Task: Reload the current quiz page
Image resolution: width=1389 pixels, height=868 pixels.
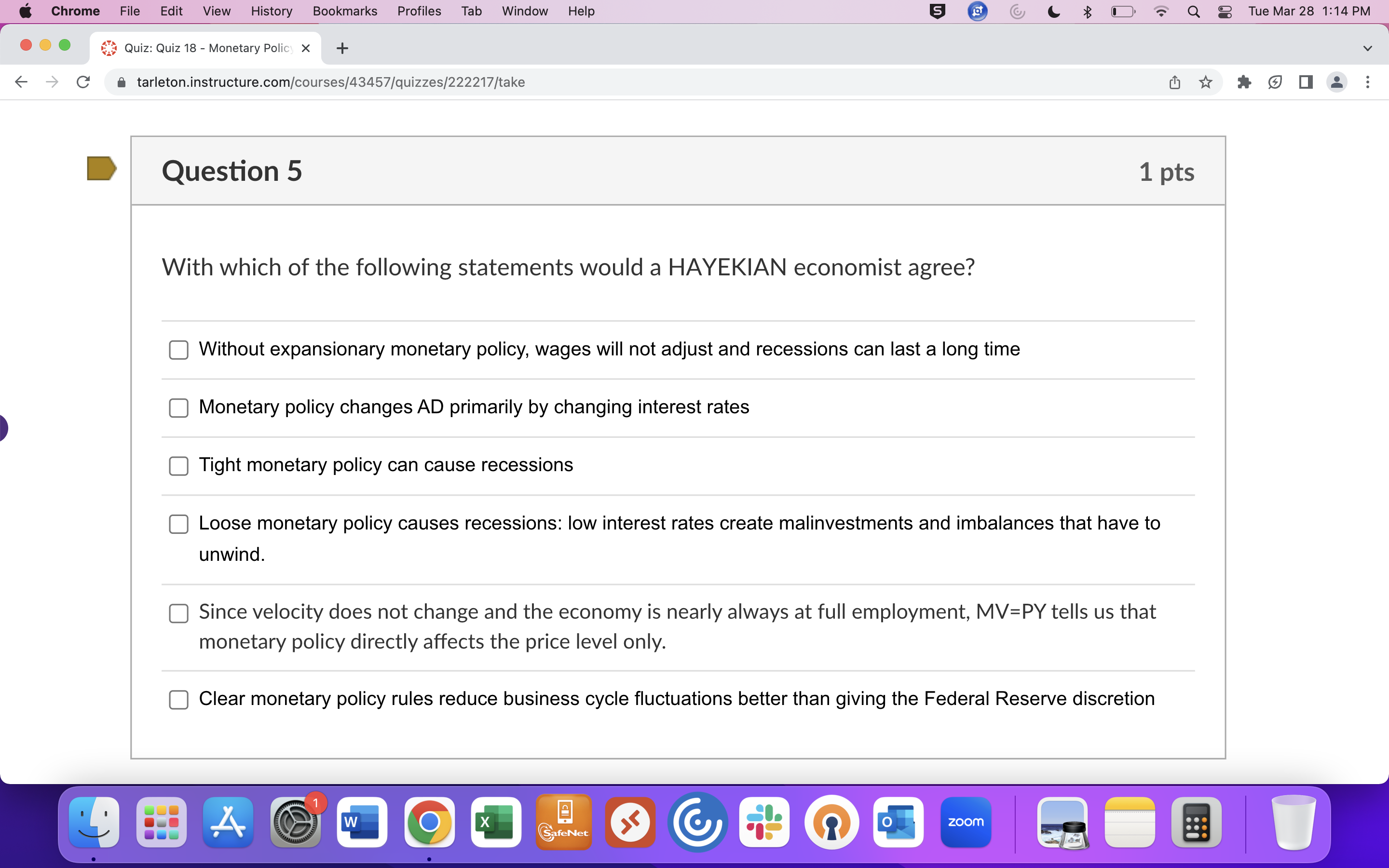Action: tap(83, 82)
